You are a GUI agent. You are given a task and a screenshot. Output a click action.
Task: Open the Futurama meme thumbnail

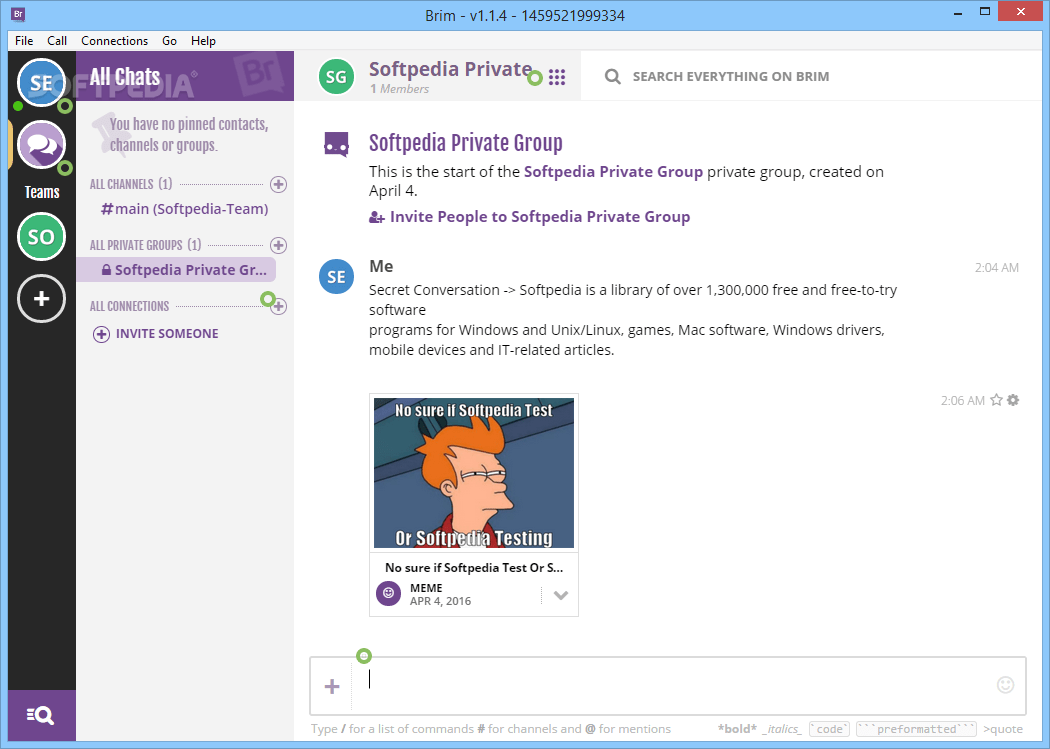(x=473, y=473)
